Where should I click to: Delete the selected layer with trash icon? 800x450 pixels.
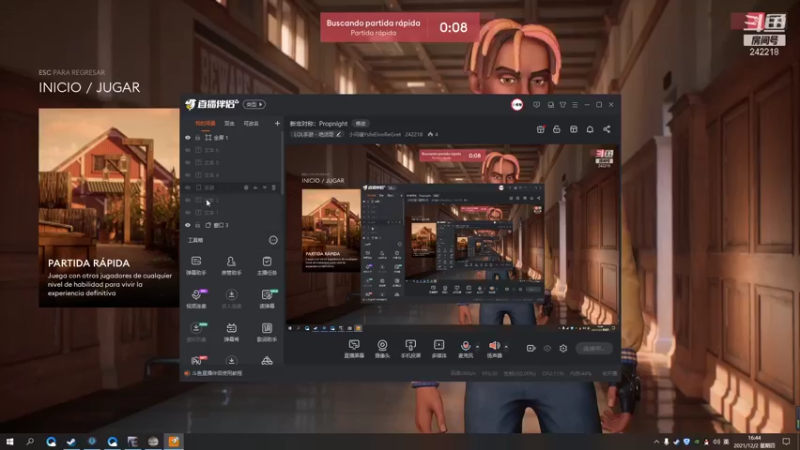(x=273, y=188)
